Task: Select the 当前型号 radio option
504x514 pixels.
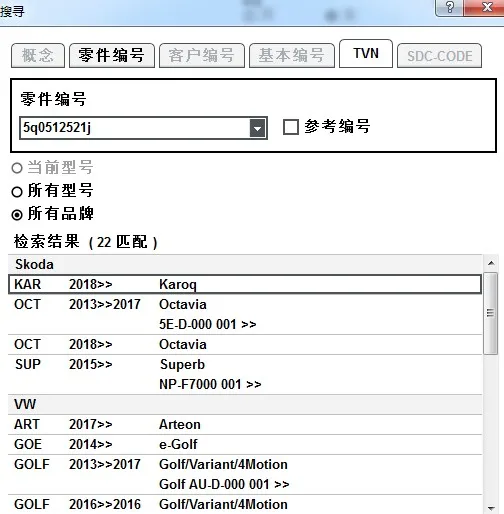Action: [x=17, y=168]
